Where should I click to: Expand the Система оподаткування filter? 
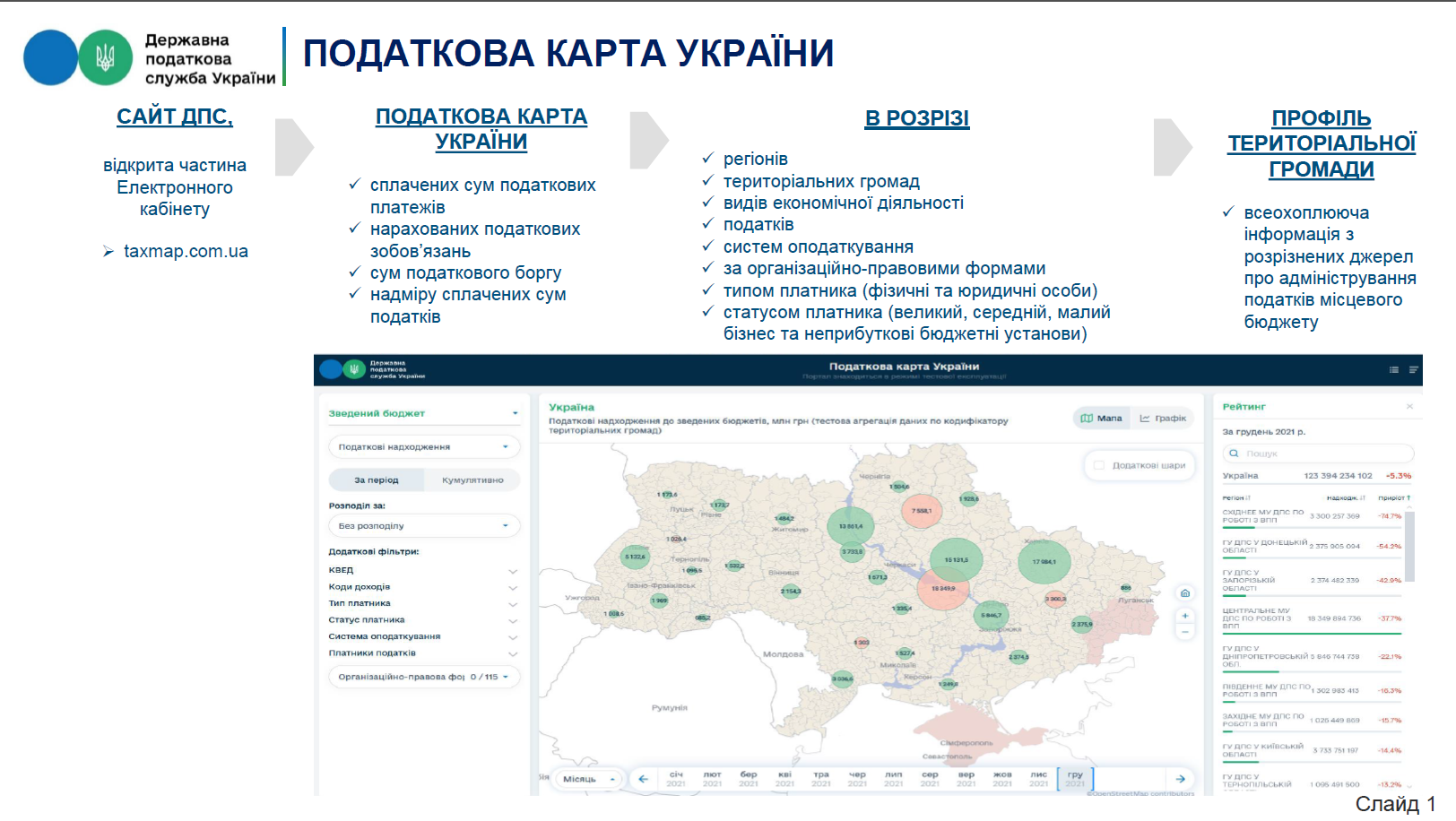point(423,636)
